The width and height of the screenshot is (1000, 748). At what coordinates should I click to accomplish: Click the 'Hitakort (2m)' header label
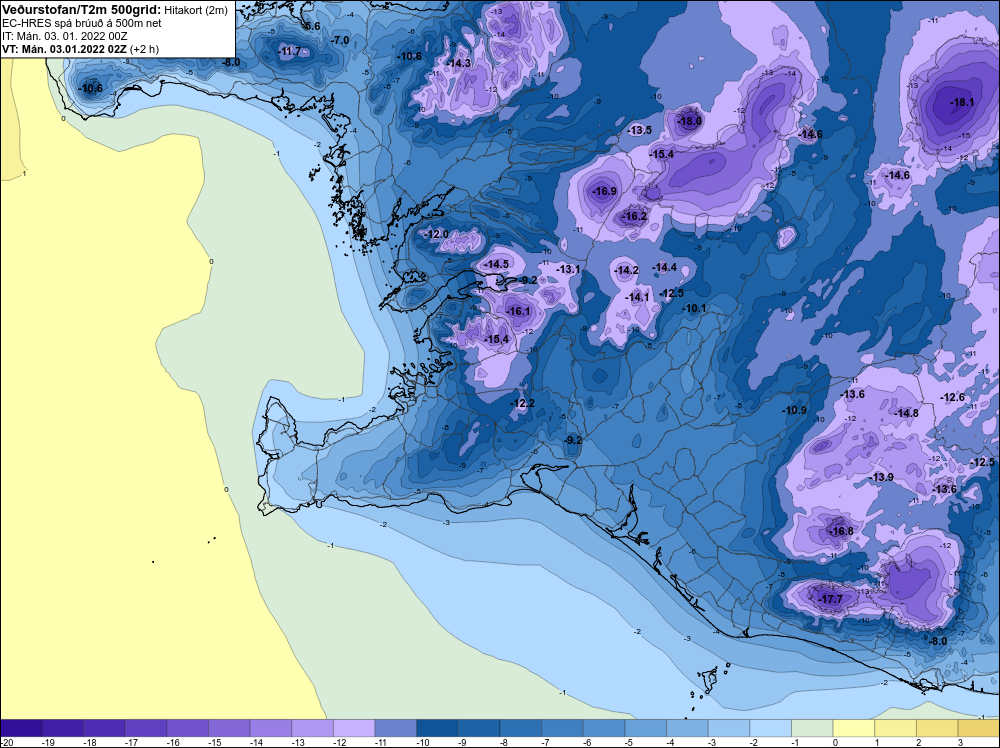click(196, 10)
